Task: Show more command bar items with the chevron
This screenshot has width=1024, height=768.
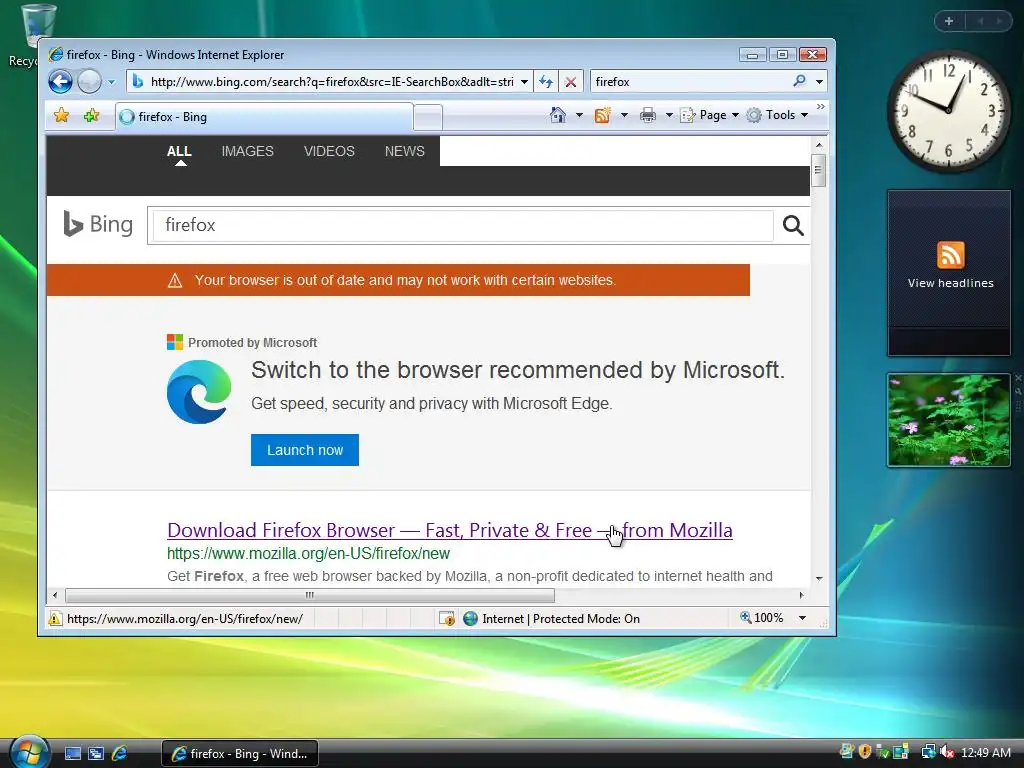Action: tap(821, 106)
